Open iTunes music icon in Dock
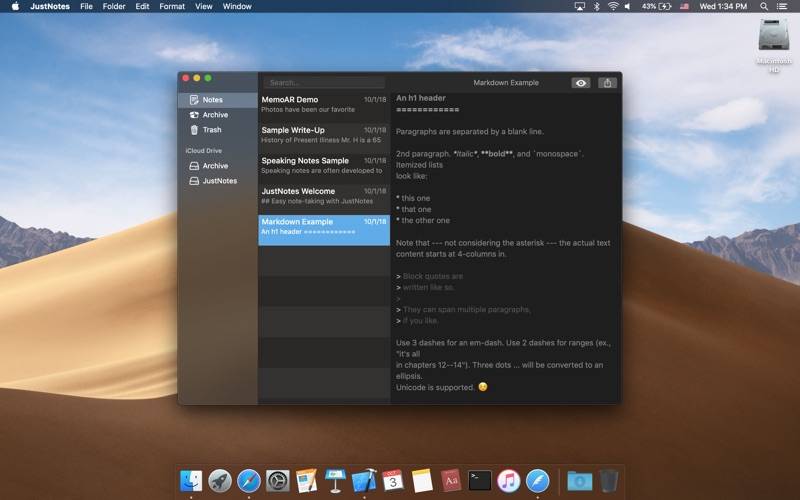Viewport: 800px width, 500px height. click(x=509, y=481)
